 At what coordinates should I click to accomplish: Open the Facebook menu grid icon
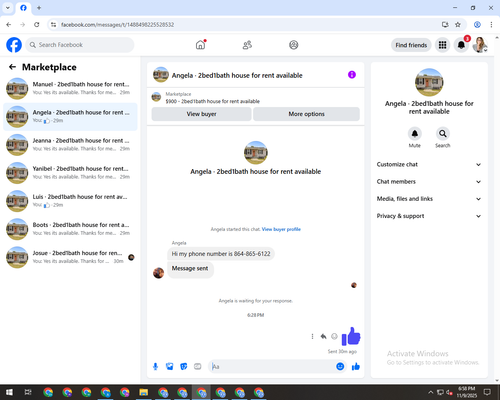(x=442, y=45)
